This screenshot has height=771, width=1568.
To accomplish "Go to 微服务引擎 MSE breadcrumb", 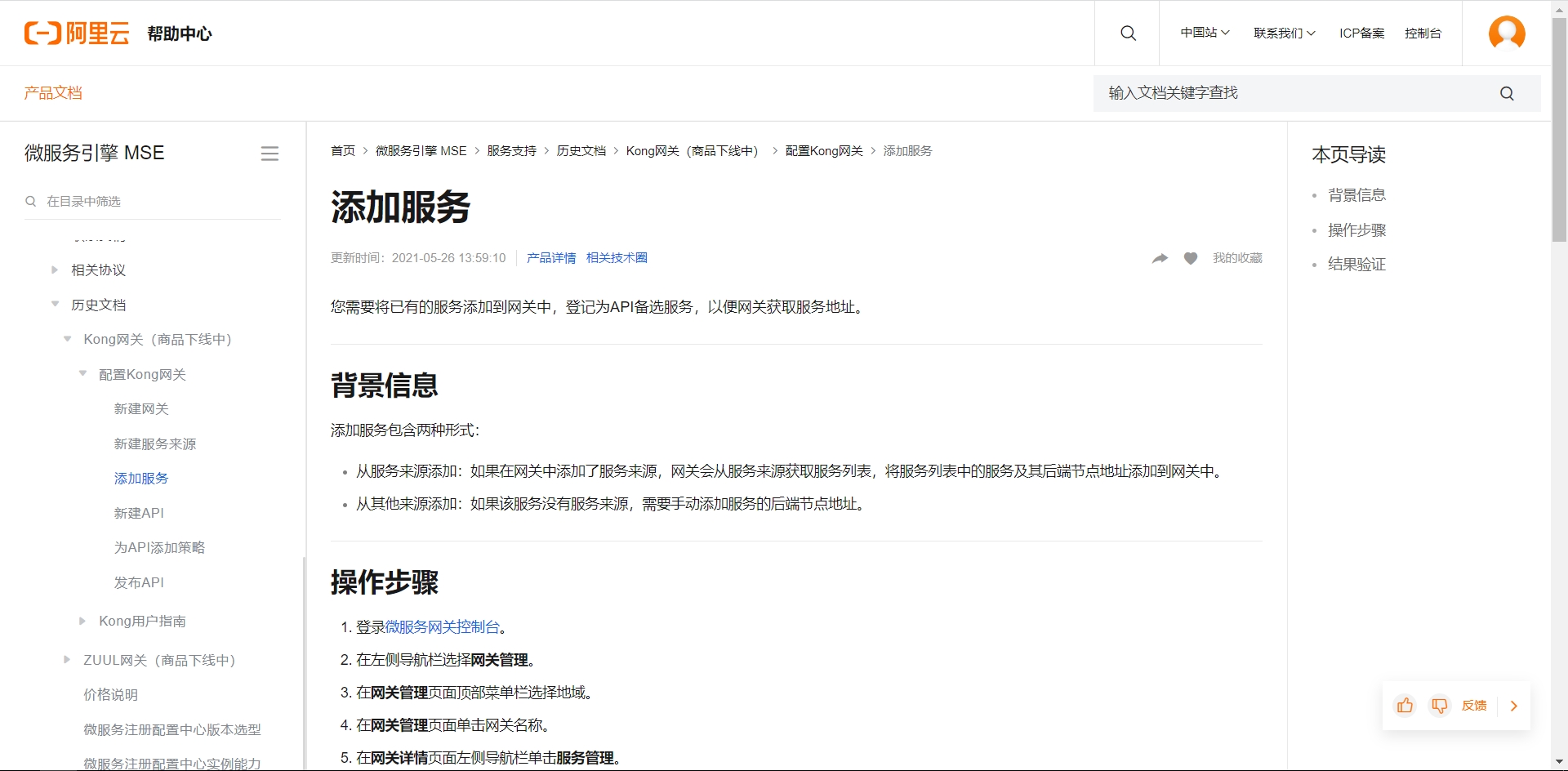I will 421,151.
